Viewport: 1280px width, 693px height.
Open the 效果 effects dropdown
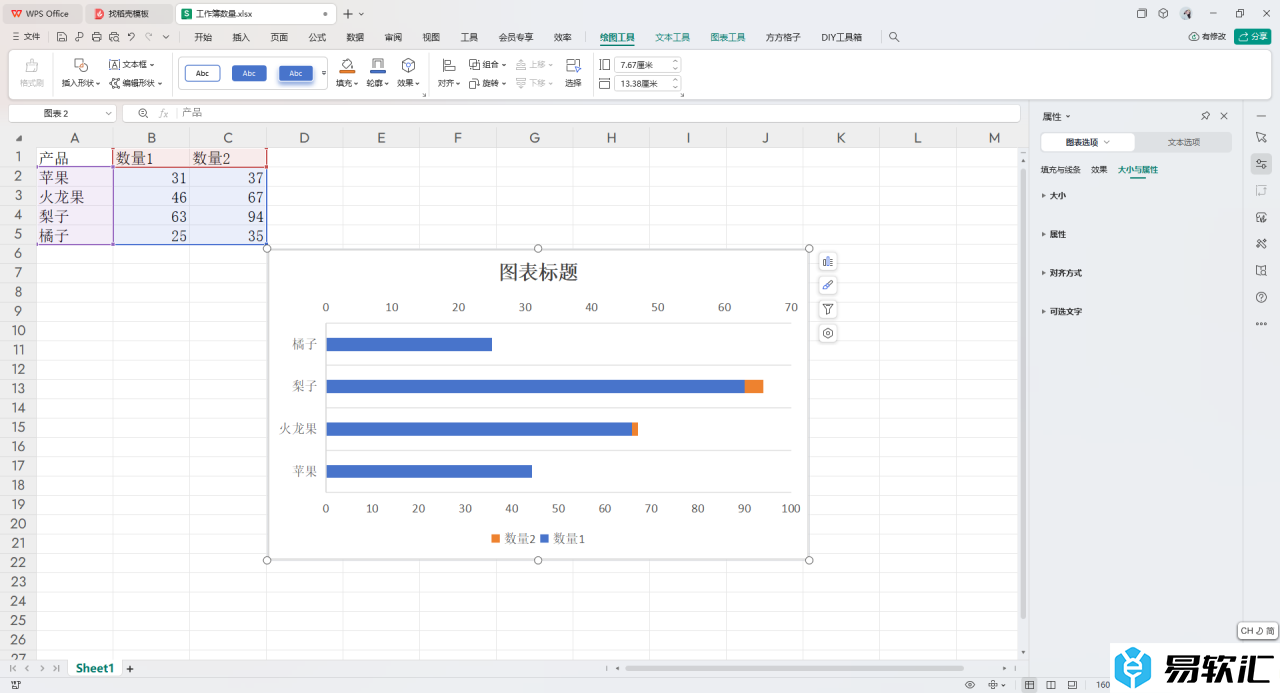(408, 83)
